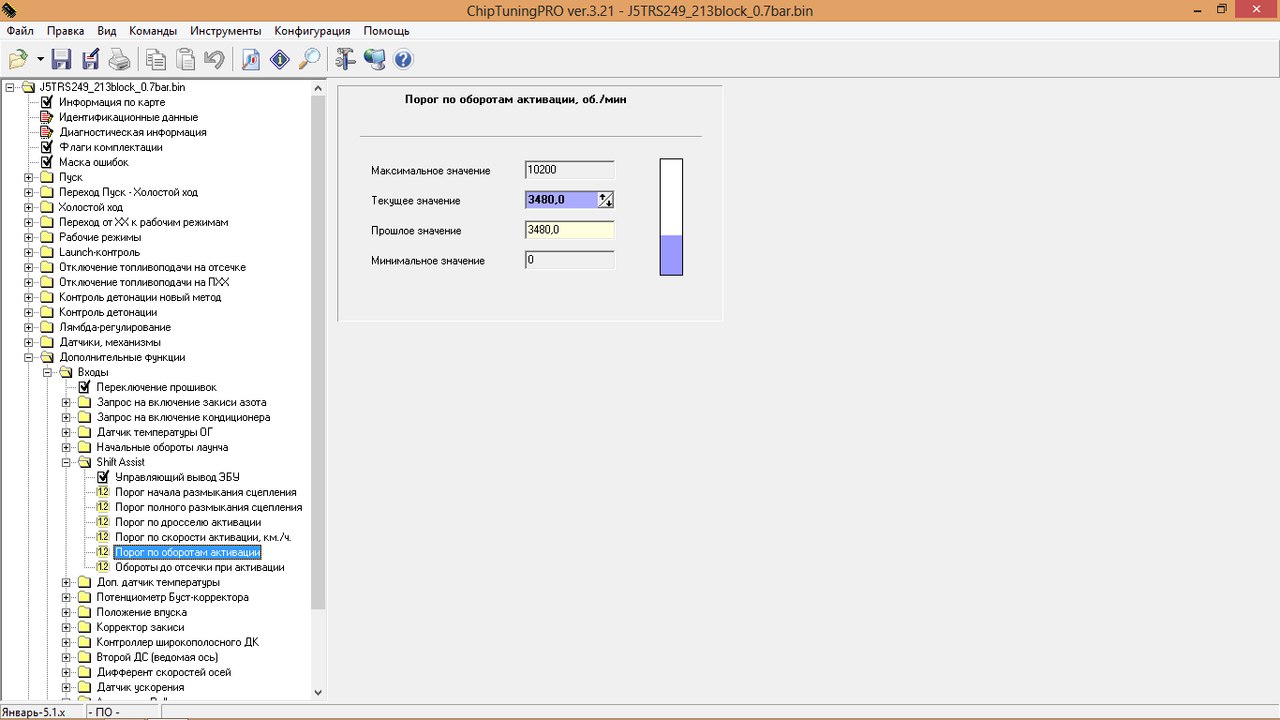Expand the Launch-контроль folder
Screen dimensions: 1280x720
pos(29,252)
